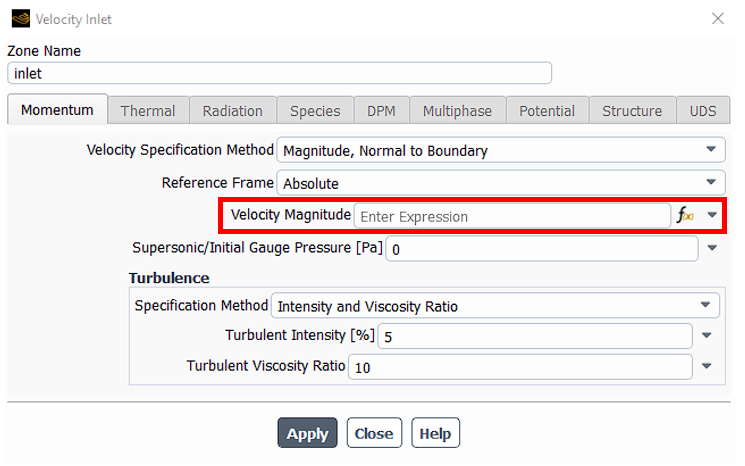This screenshot has height=466, width=745.
Task: Open the Multiphase tab
Action: tap(458, 111)
